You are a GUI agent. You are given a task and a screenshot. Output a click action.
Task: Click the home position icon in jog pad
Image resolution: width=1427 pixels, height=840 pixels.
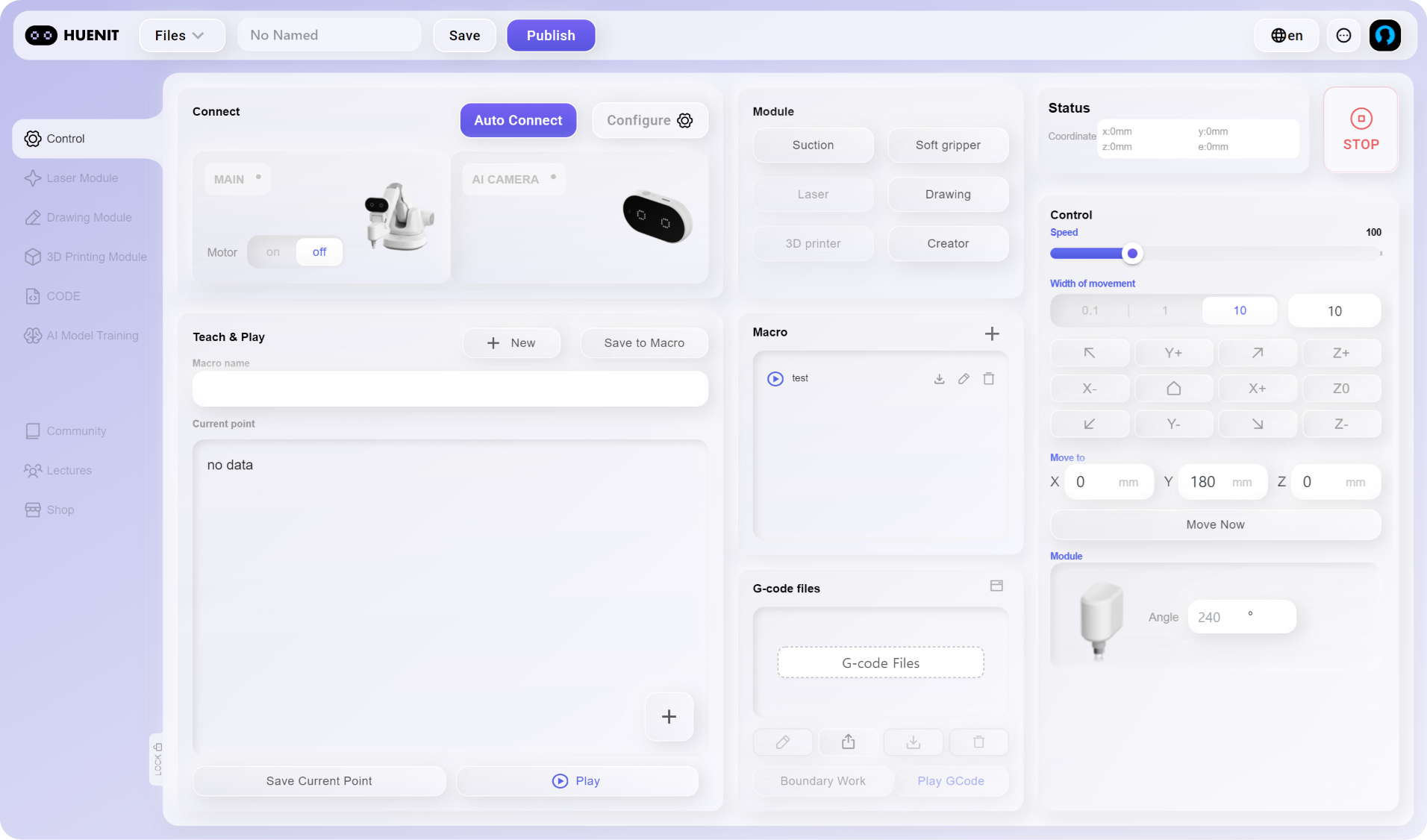click(1173, 389)
